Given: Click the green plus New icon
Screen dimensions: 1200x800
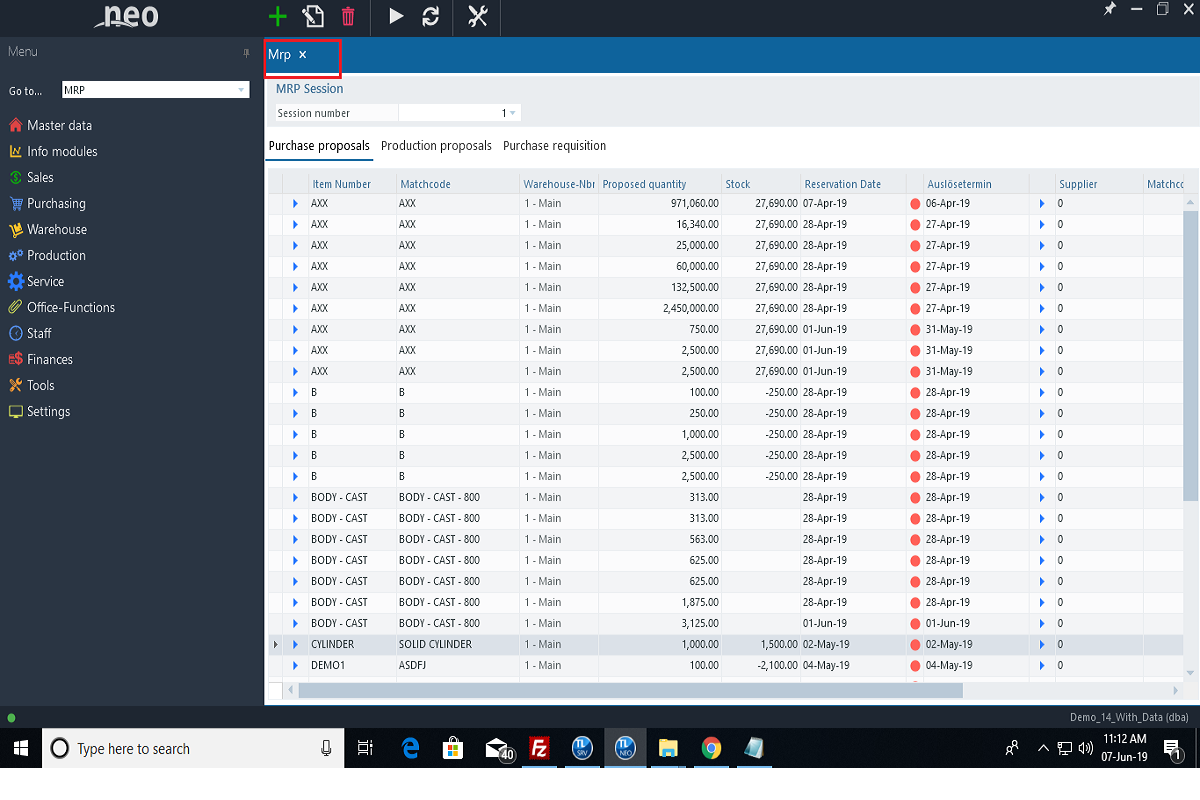Looking at the screenshot, I should (x=278, y=16).
